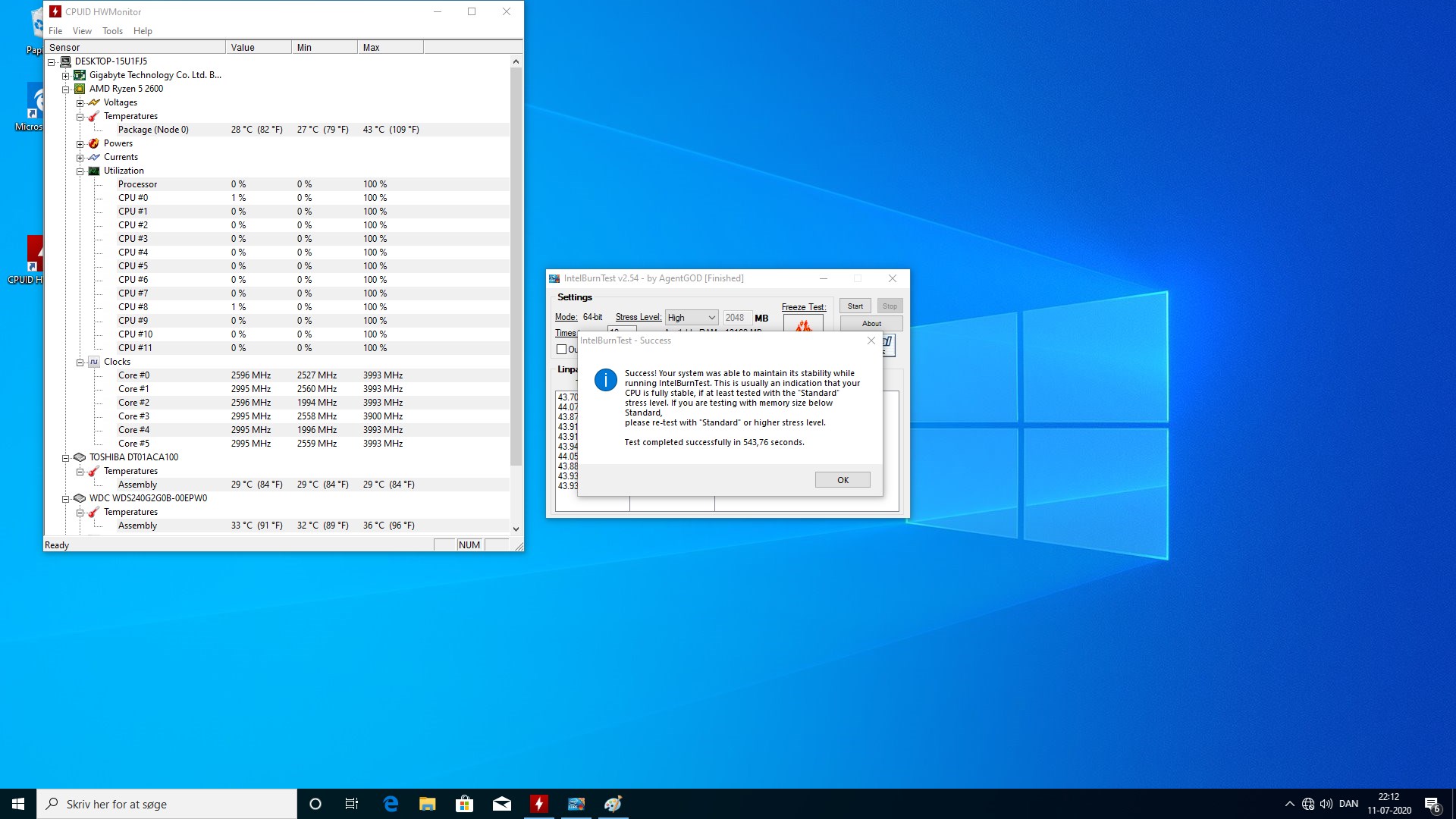
Task: Expand the Currents section
Action: [80, 158]
